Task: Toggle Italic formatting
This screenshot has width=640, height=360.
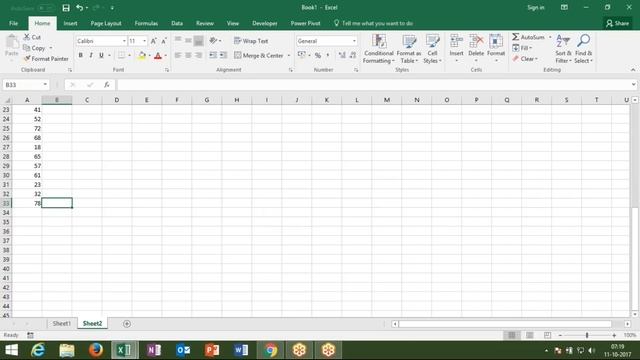Action: click(x=91, y=55)
